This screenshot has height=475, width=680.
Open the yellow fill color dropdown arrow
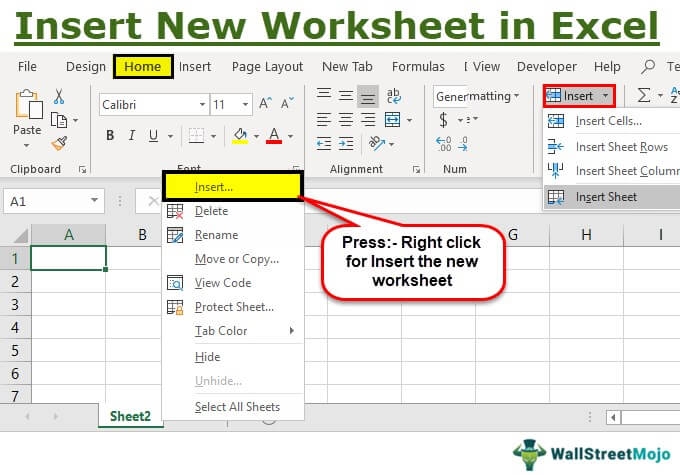click(x=255, y=136)
